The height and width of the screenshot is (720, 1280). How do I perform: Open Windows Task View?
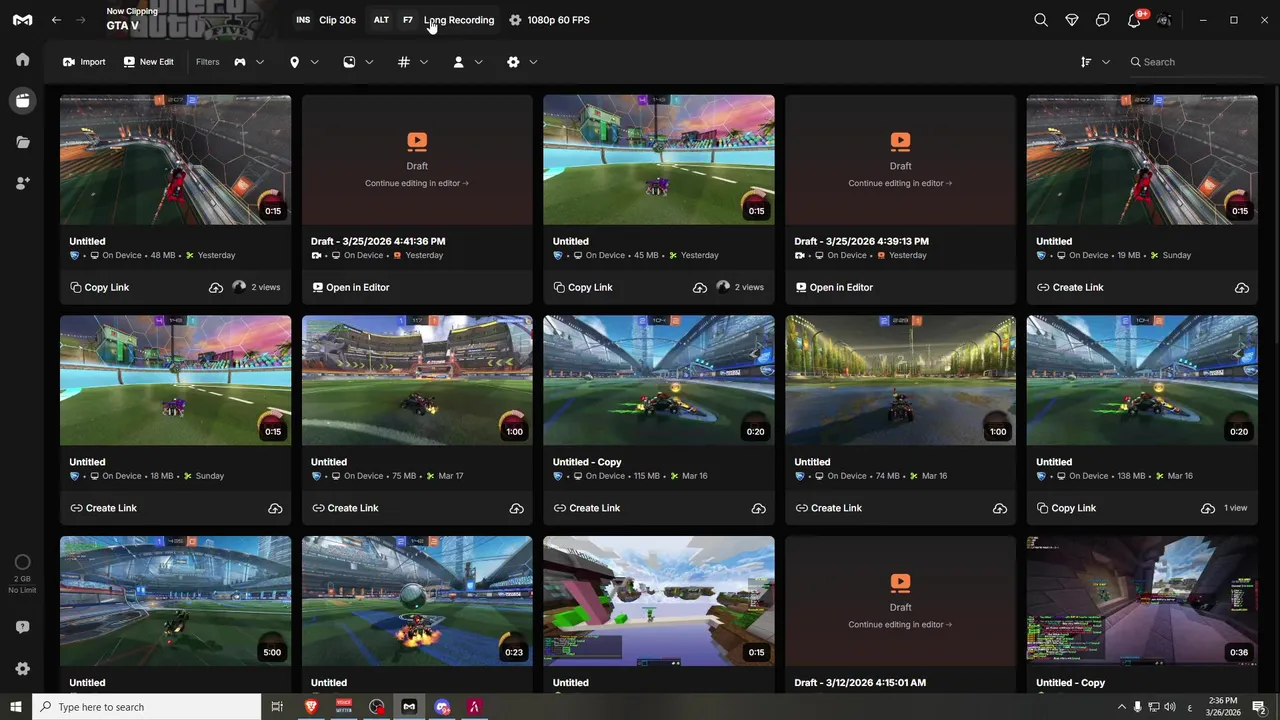click(277, 707)
